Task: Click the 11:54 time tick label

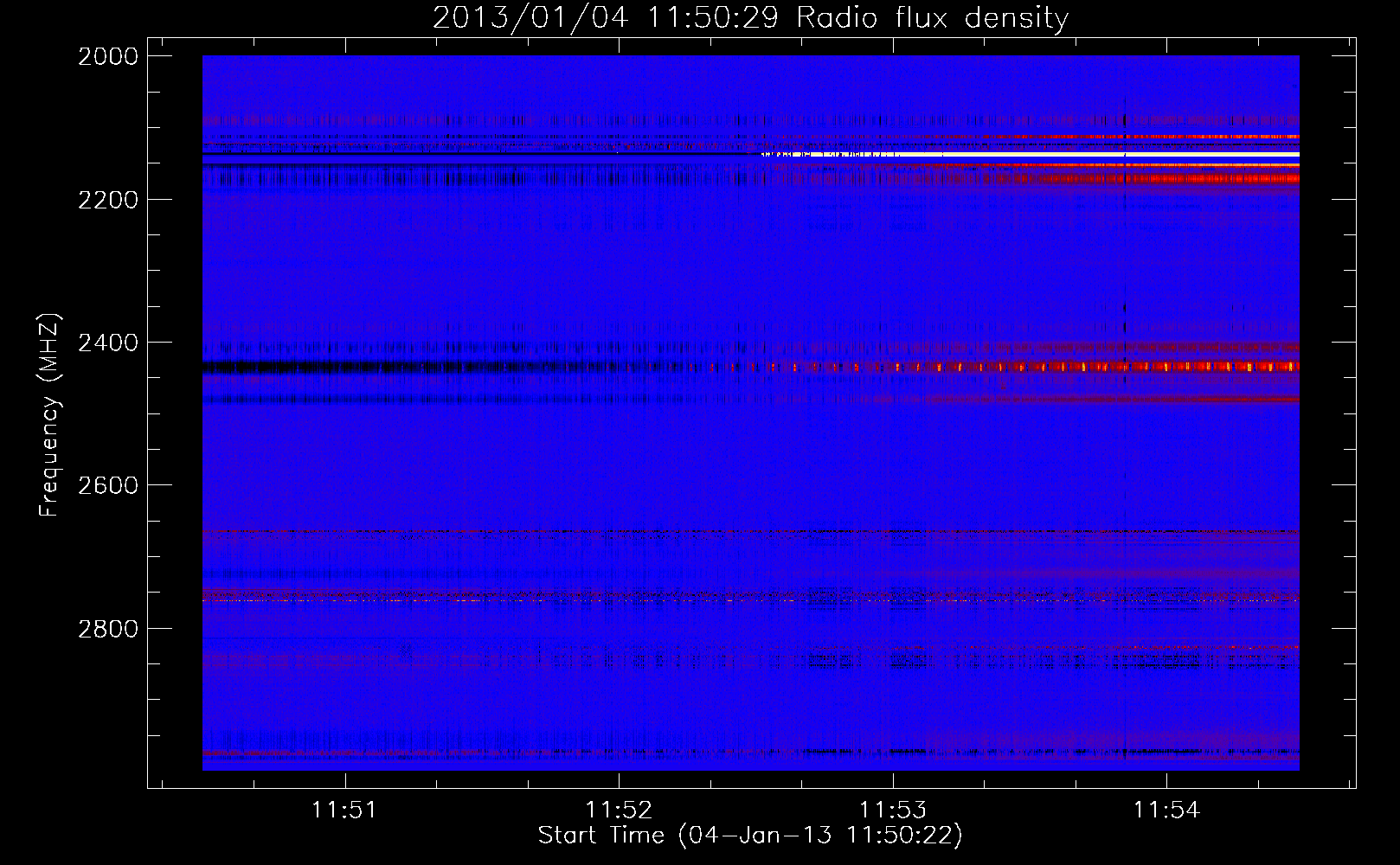Action: pos(1166,810)
